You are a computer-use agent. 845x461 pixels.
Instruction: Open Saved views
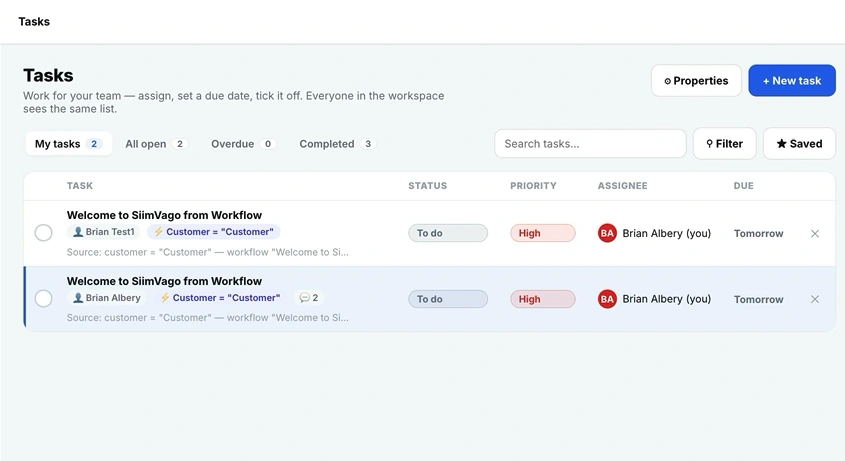pos(799,143)
